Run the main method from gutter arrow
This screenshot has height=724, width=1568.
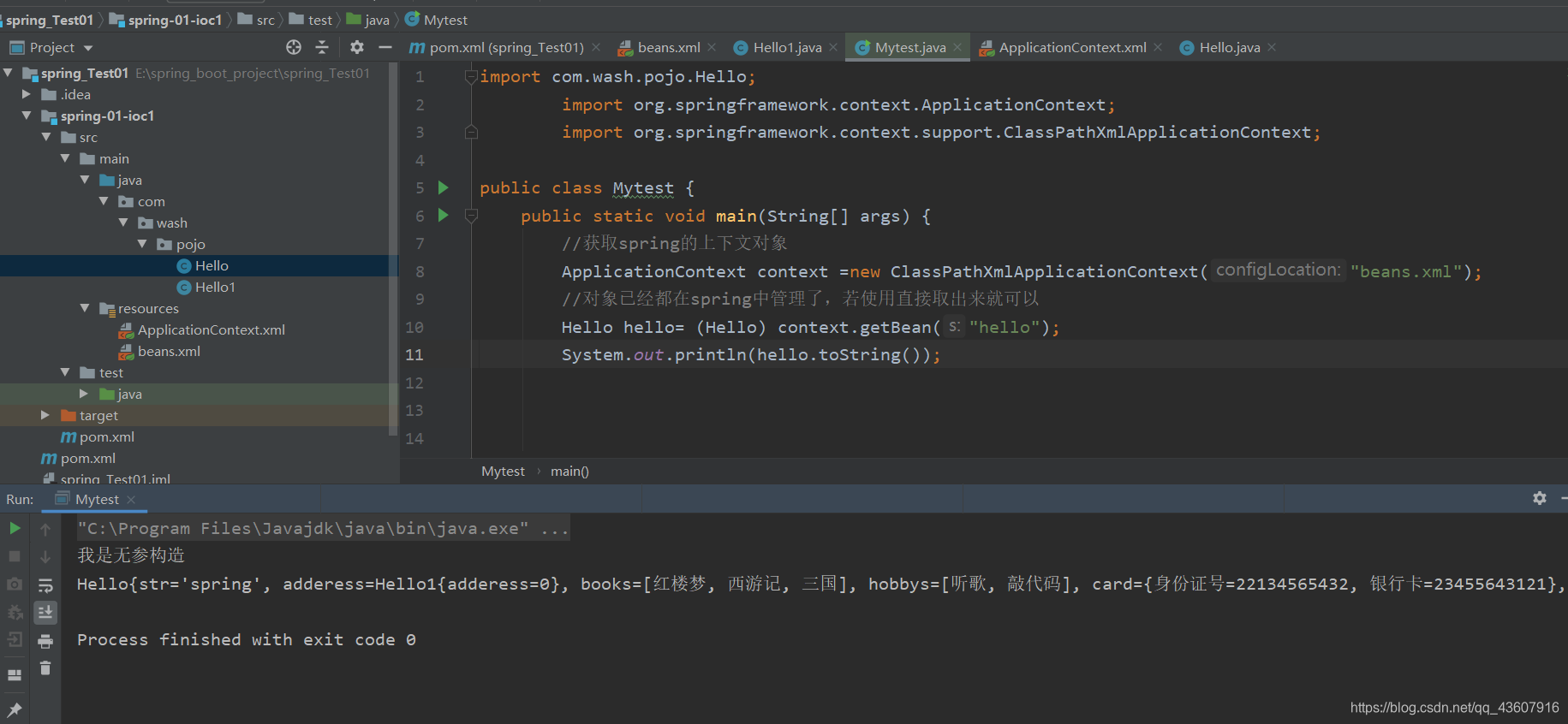(443, 216)
